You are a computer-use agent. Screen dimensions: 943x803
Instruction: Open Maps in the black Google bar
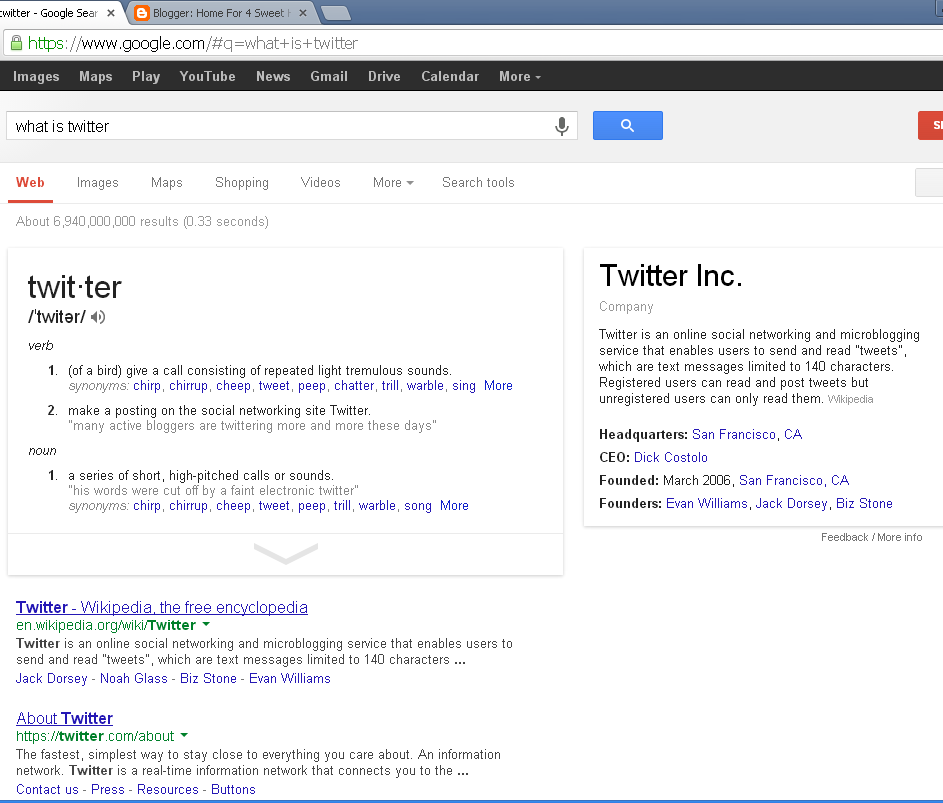(x=96, y=76)
